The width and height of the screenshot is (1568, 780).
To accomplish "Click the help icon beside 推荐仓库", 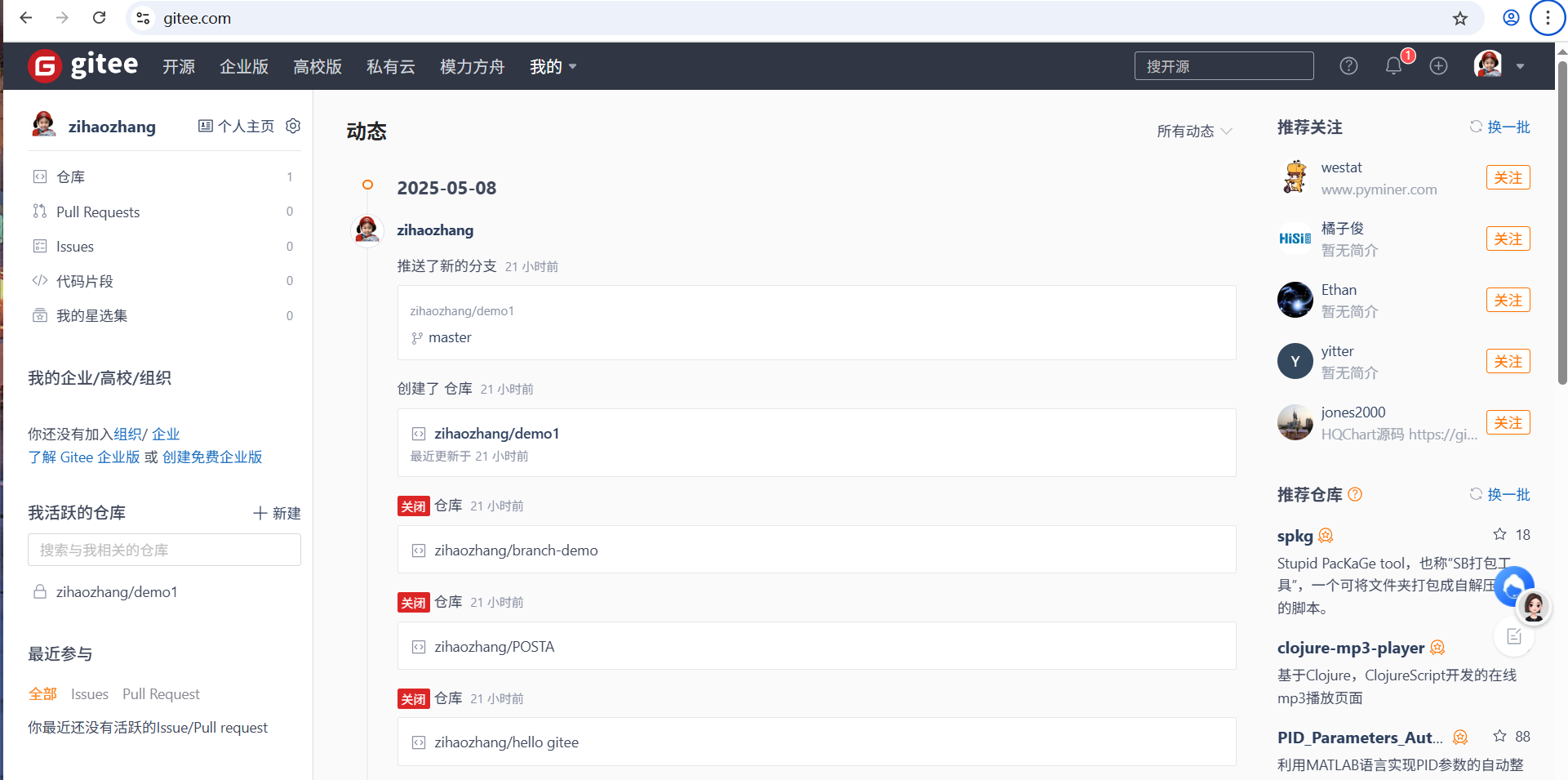I will 1355,494.
